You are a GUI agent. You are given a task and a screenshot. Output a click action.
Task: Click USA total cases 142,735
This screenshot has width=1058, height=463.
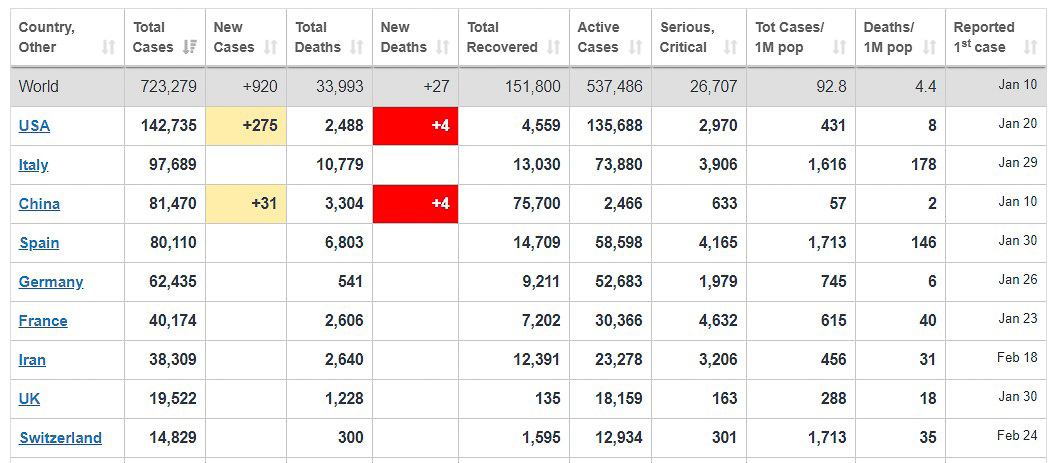point(169,126)
